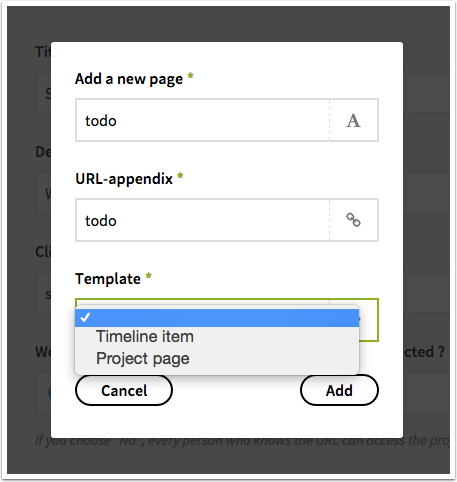The width and height of the screenshot is (457, 482).
Task: Click the letter A icon in the page name field
Action: coord(353,120)
